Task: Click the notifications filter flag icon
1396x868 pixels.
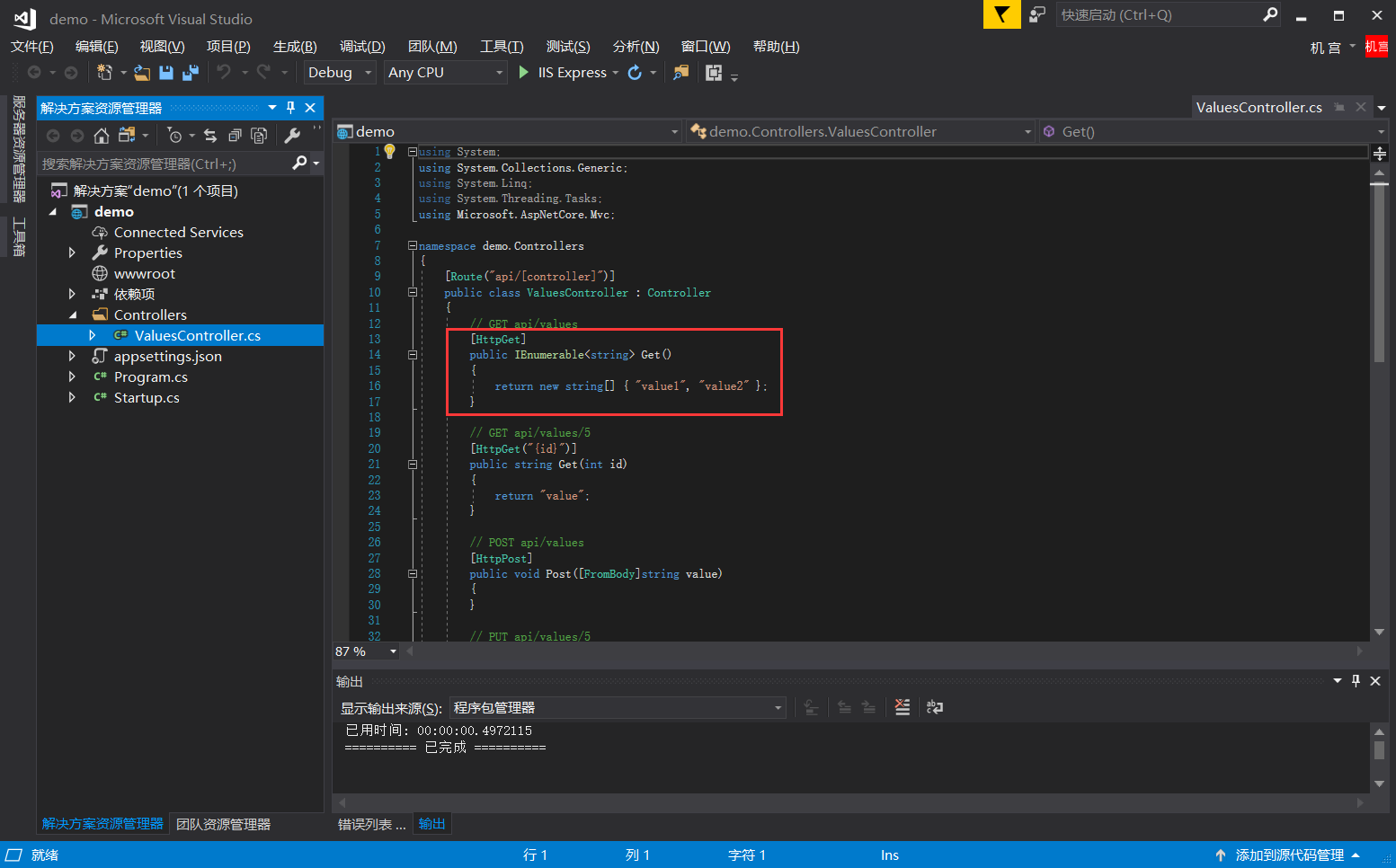Action: [1001, 14]
